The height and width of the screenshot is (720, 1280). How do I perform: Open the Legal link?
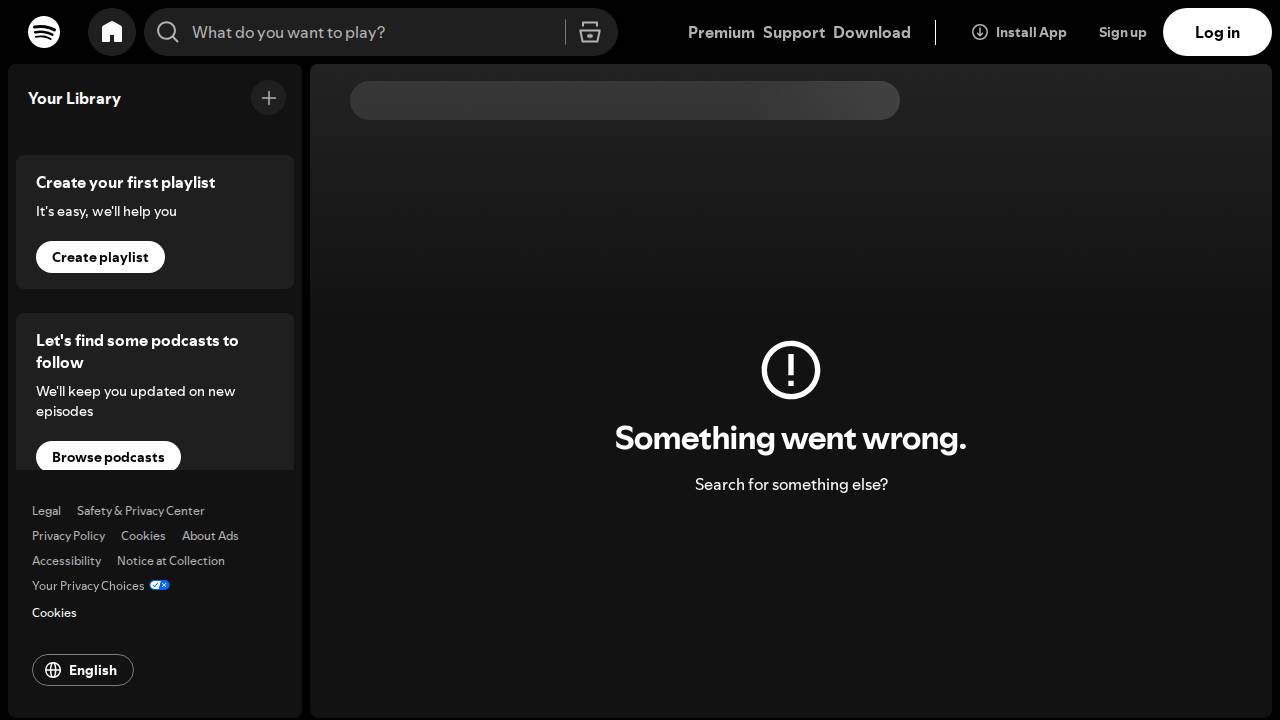pyautogui.click(x=46, y=511)
